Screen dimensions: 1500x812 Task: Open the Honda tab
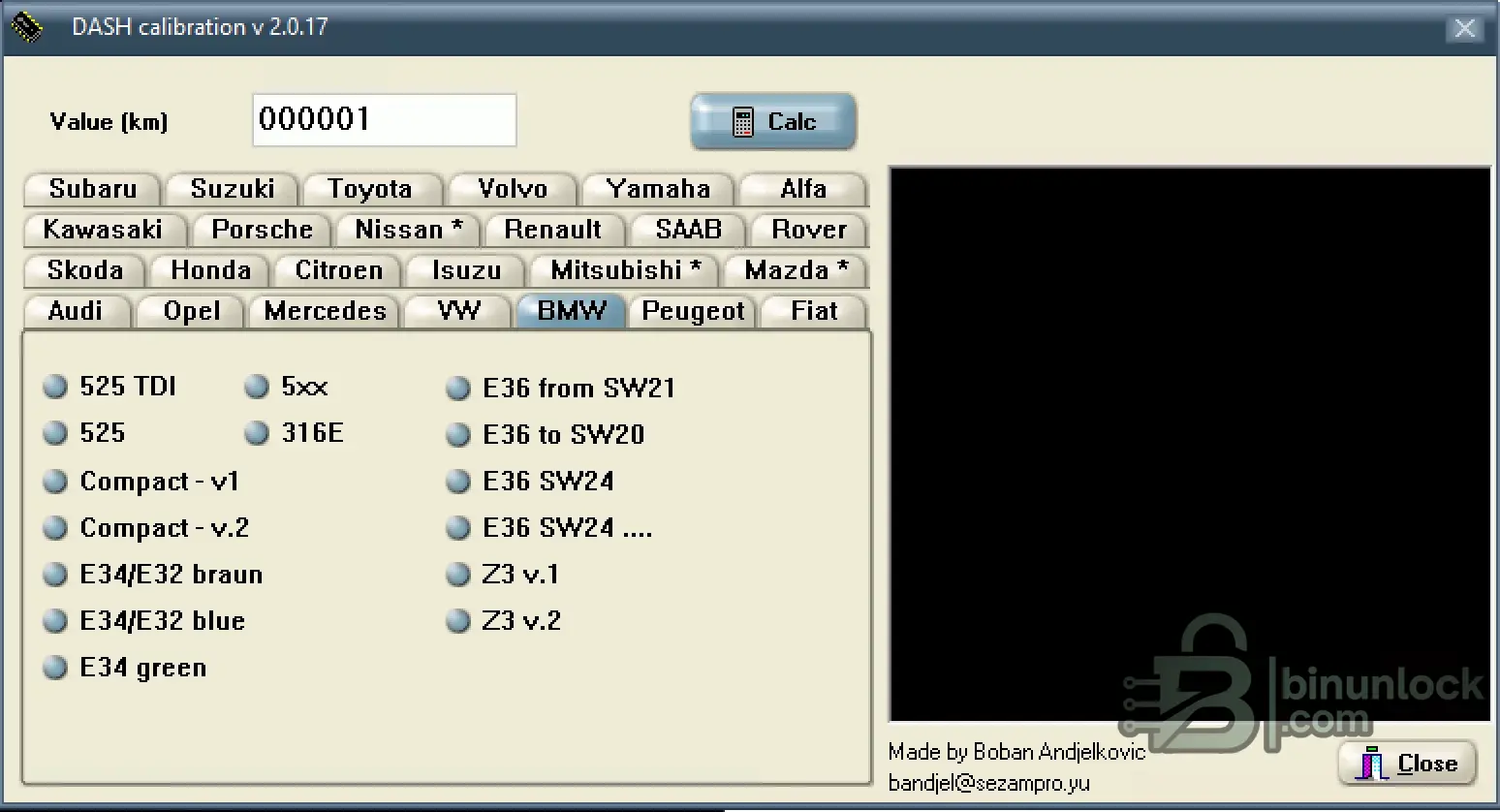tap(210, 270)
